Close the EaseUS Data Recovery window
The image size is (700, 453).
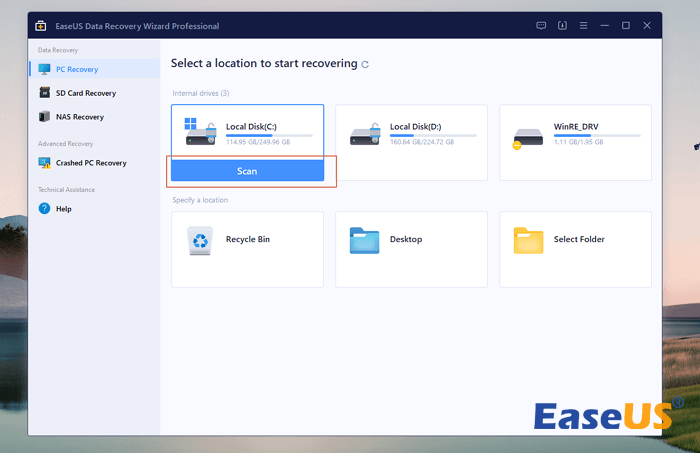647,25
